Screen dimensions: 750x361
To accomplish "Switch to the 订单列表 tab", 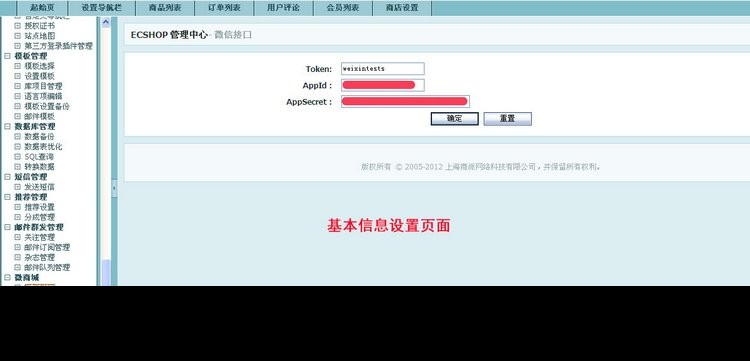I will [224, 8].
